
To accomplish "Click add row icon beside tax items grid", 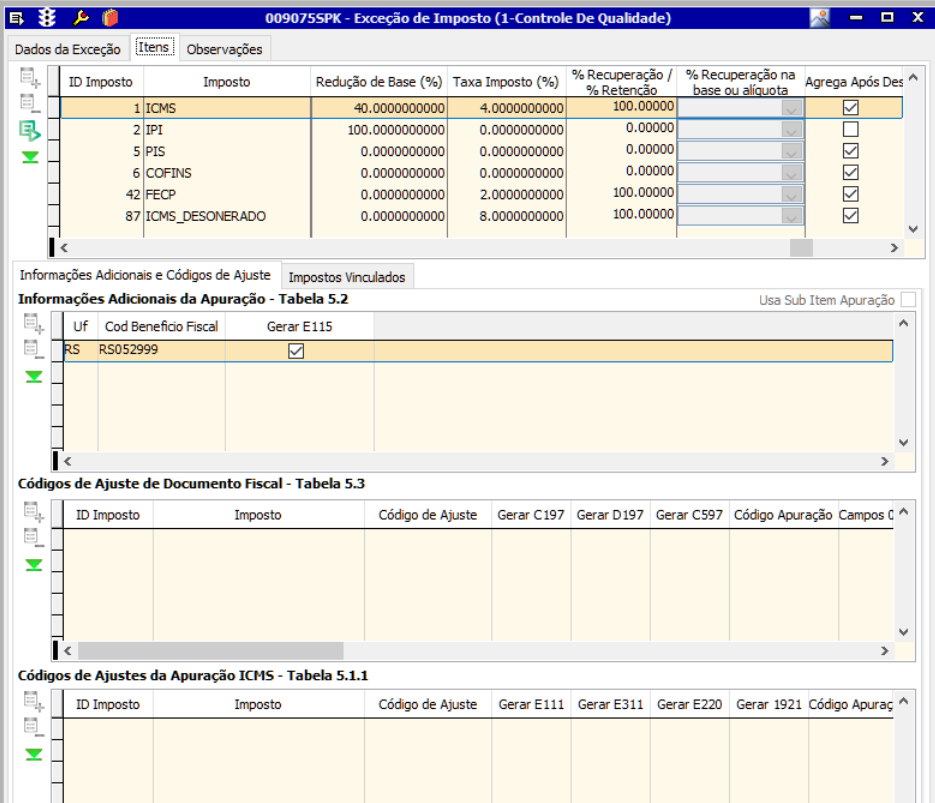I will 31,77.
